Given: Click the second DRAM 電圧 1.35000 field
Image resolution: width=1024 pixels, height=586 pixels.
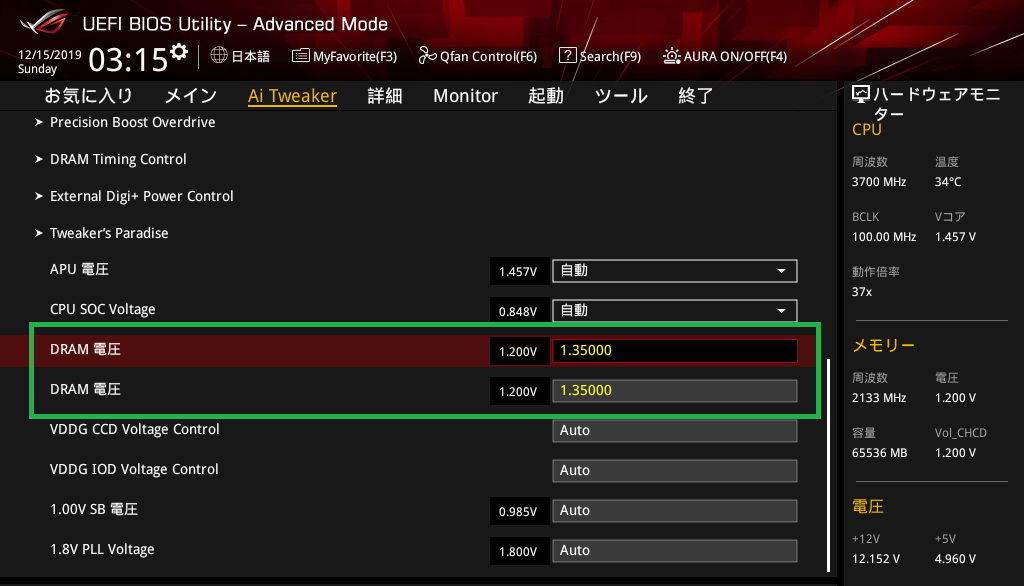Looking at the screenshot, I should 675,391.
